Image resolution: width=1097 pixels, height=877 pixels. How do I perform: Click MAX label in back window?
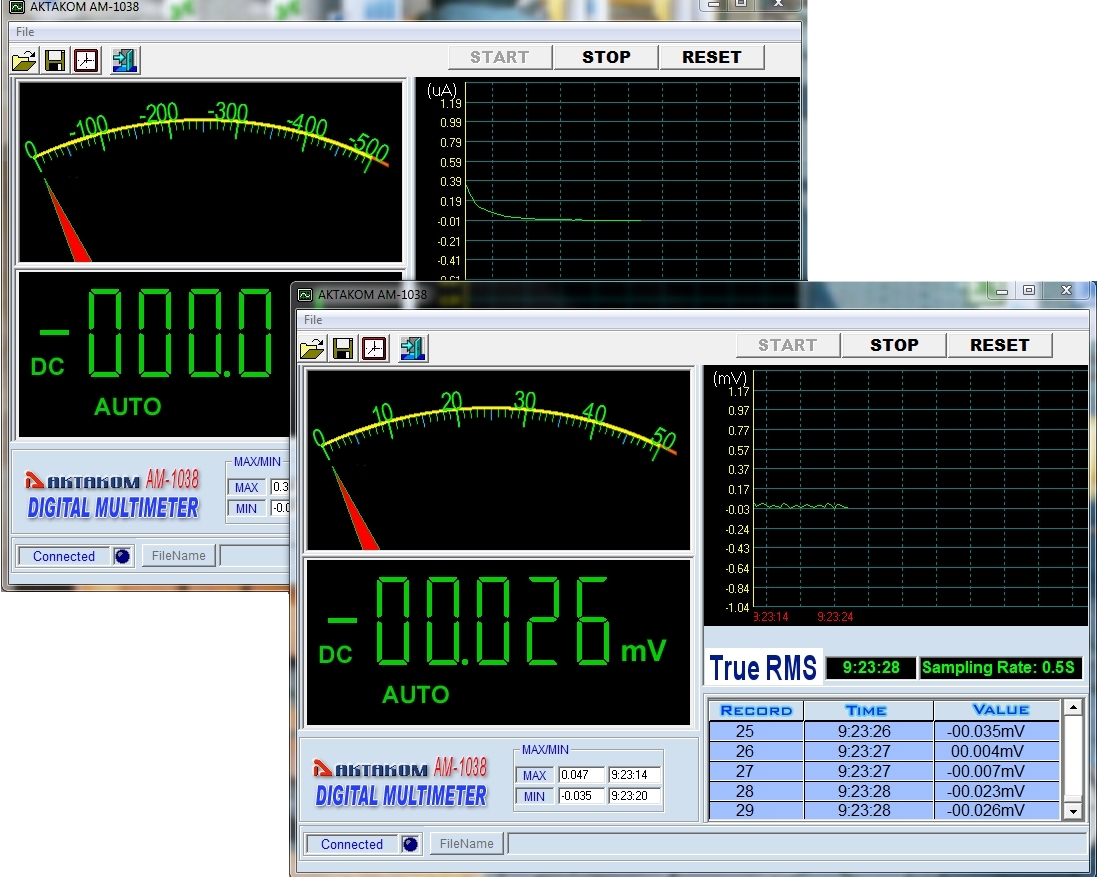(x=246, y=487)
